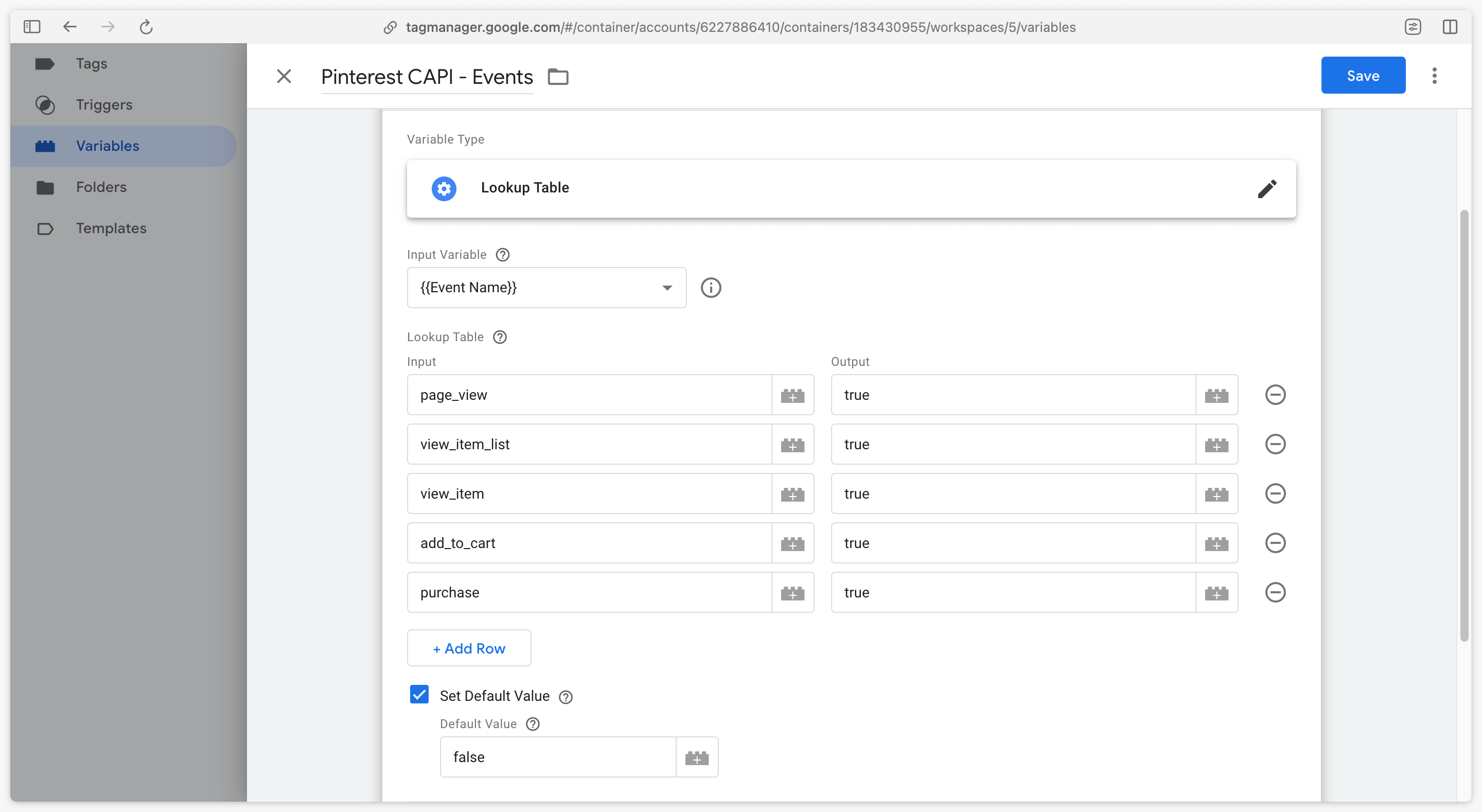The image size is (1482, 812).
Task: Select Variables in the sidebar
Action: click(x=123, y=146)
